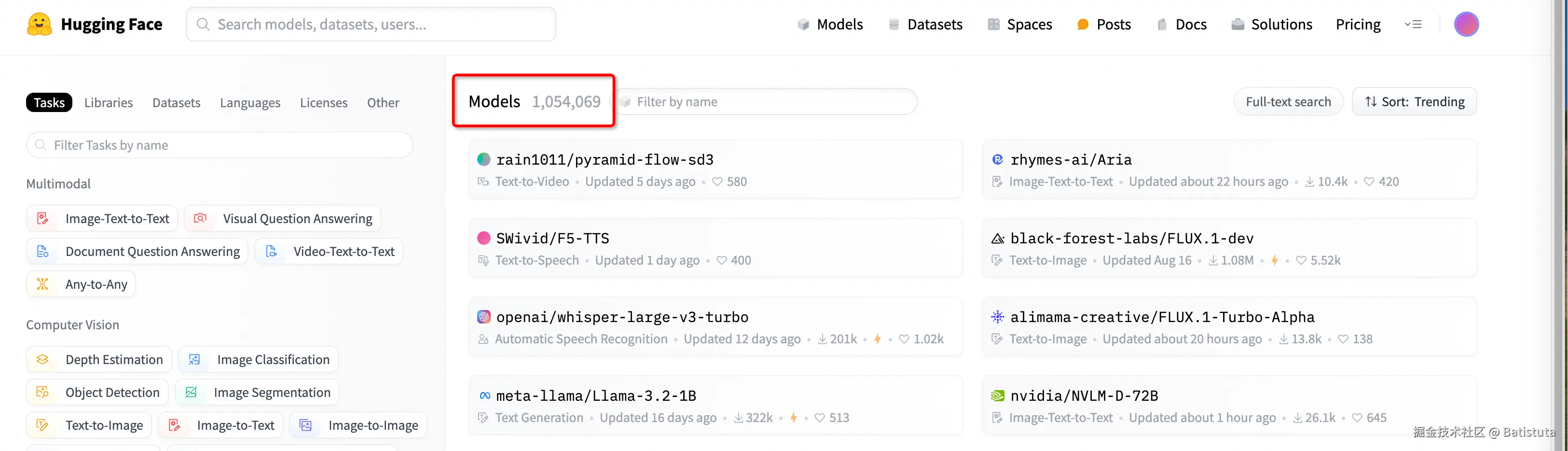This screenshot has width=1568, height=451.
Task: Click the Object Detection task icon
Action: point(42,393)
